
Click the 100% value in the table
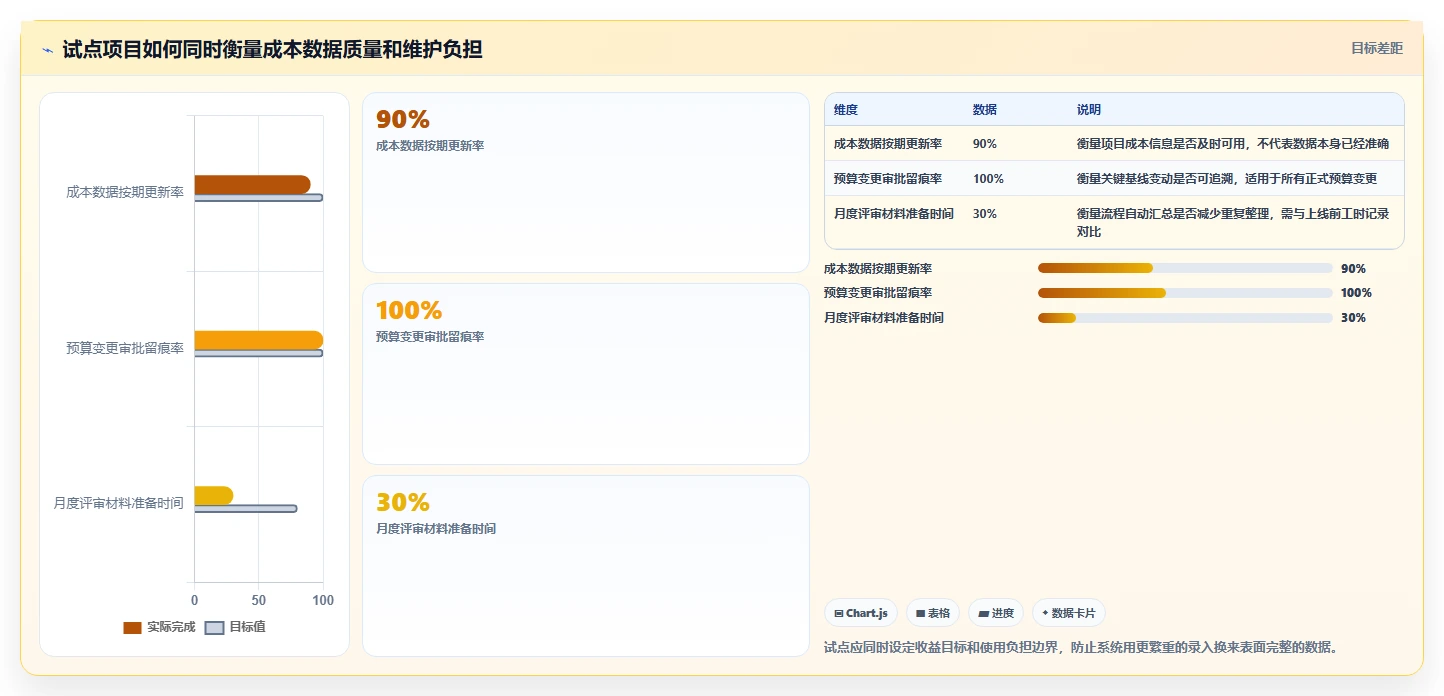point(988,179)
